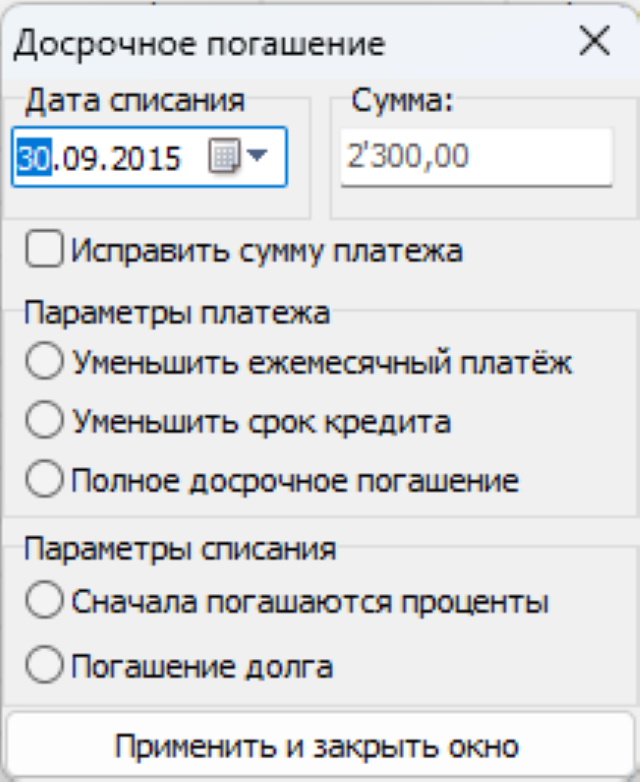The width and height of the screenshot is (640, 782).
Task: Tick the square box beside Исправить сумму платежа
Action: pyautogui.click(x=44, y=248)
